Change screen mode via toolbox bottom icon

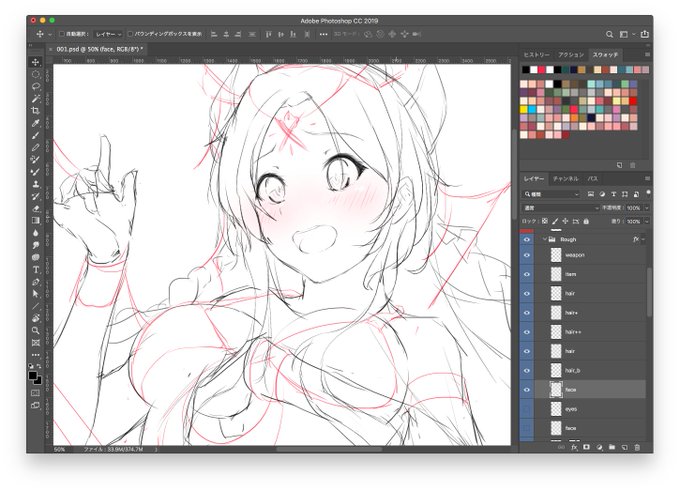pos(36,406)
